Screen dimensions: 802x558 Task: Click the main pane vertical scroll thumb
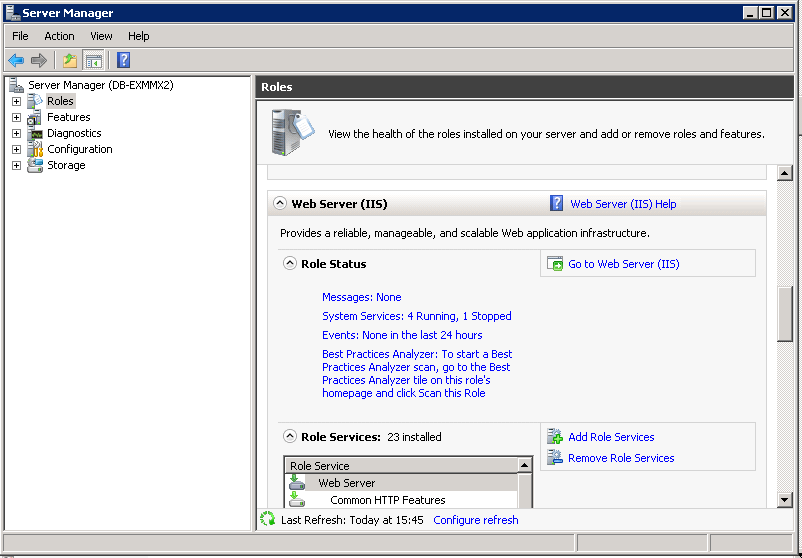pos(785,314)
